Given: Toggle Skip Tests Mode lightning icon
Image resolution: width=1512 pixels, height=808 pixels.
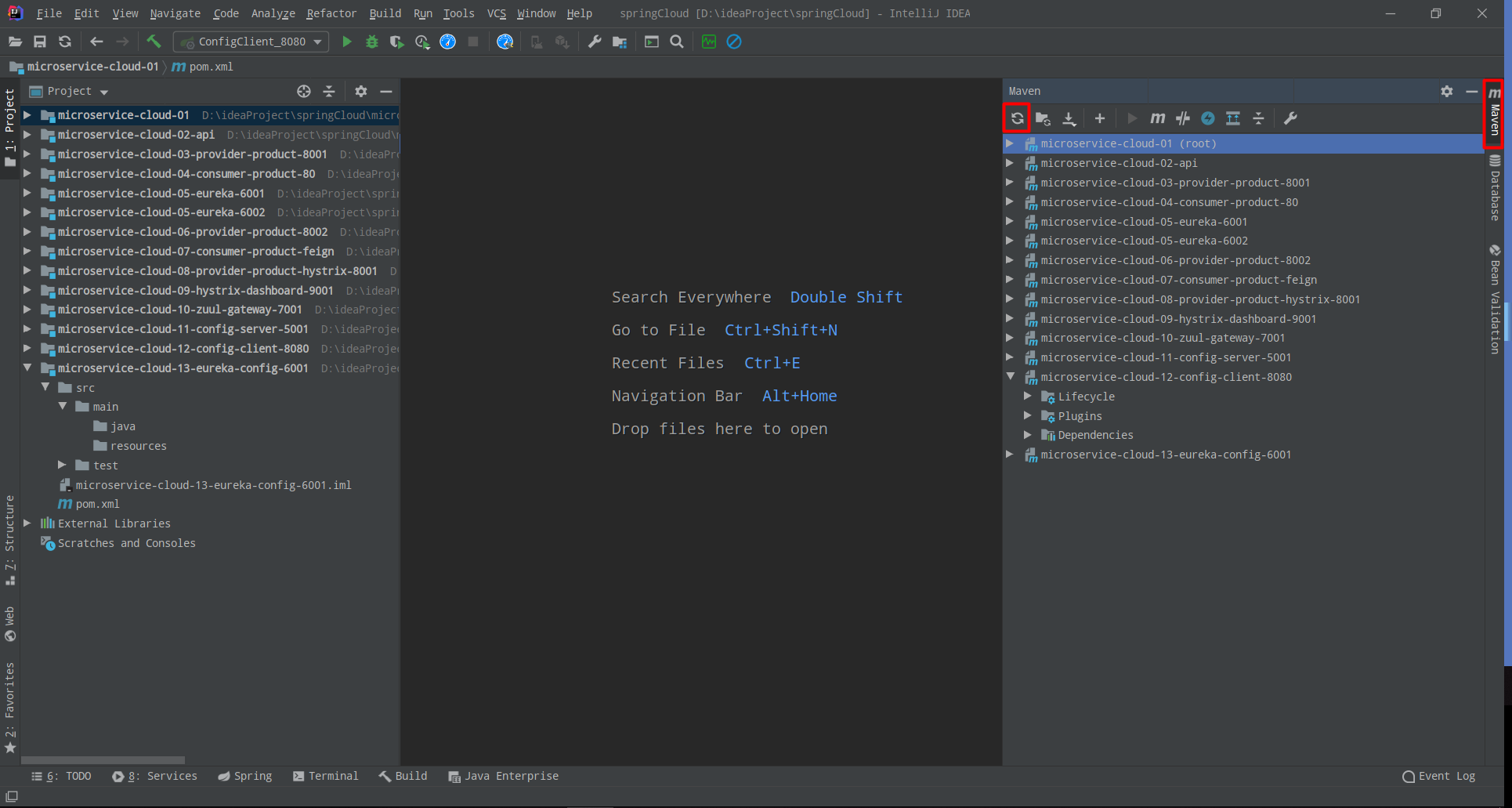Looking at the screenshot, I should [x=1208, y=118].
